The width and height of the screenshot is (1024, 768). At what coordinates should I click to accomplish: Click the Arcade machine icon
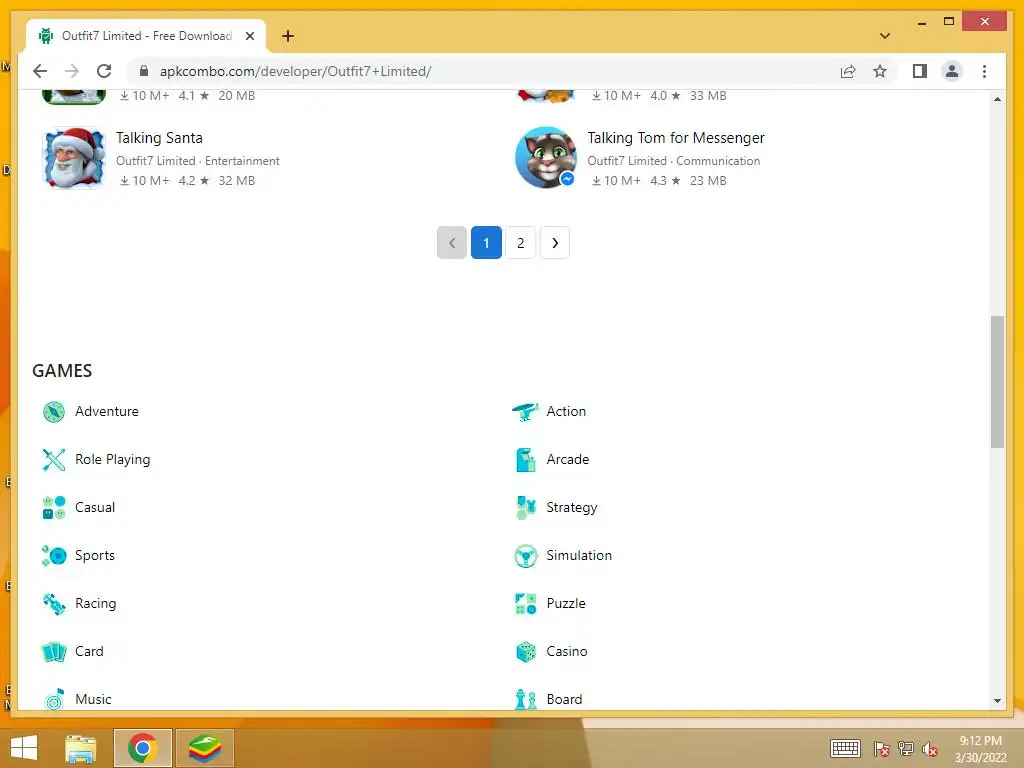click(525, 460)
